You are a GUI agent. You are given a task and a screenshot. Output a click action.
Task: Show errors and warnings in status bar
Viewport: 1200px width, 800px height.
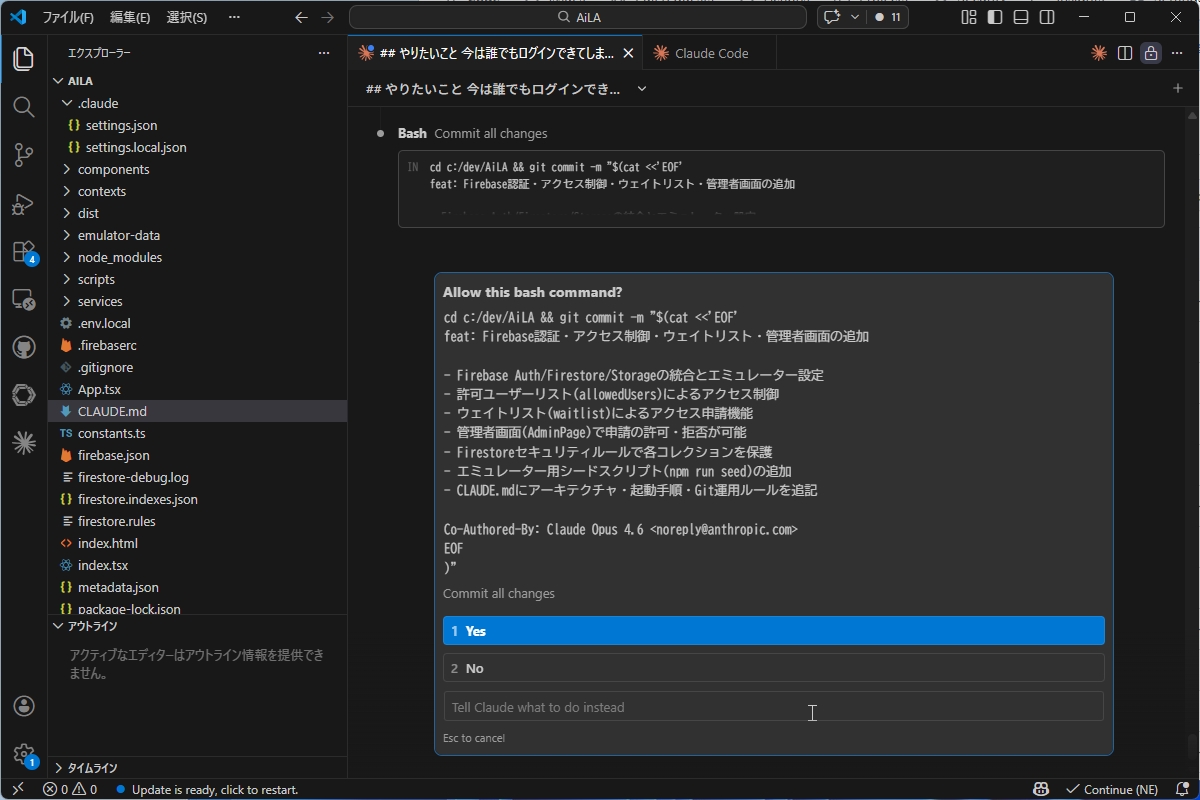[x=70, y=789]
